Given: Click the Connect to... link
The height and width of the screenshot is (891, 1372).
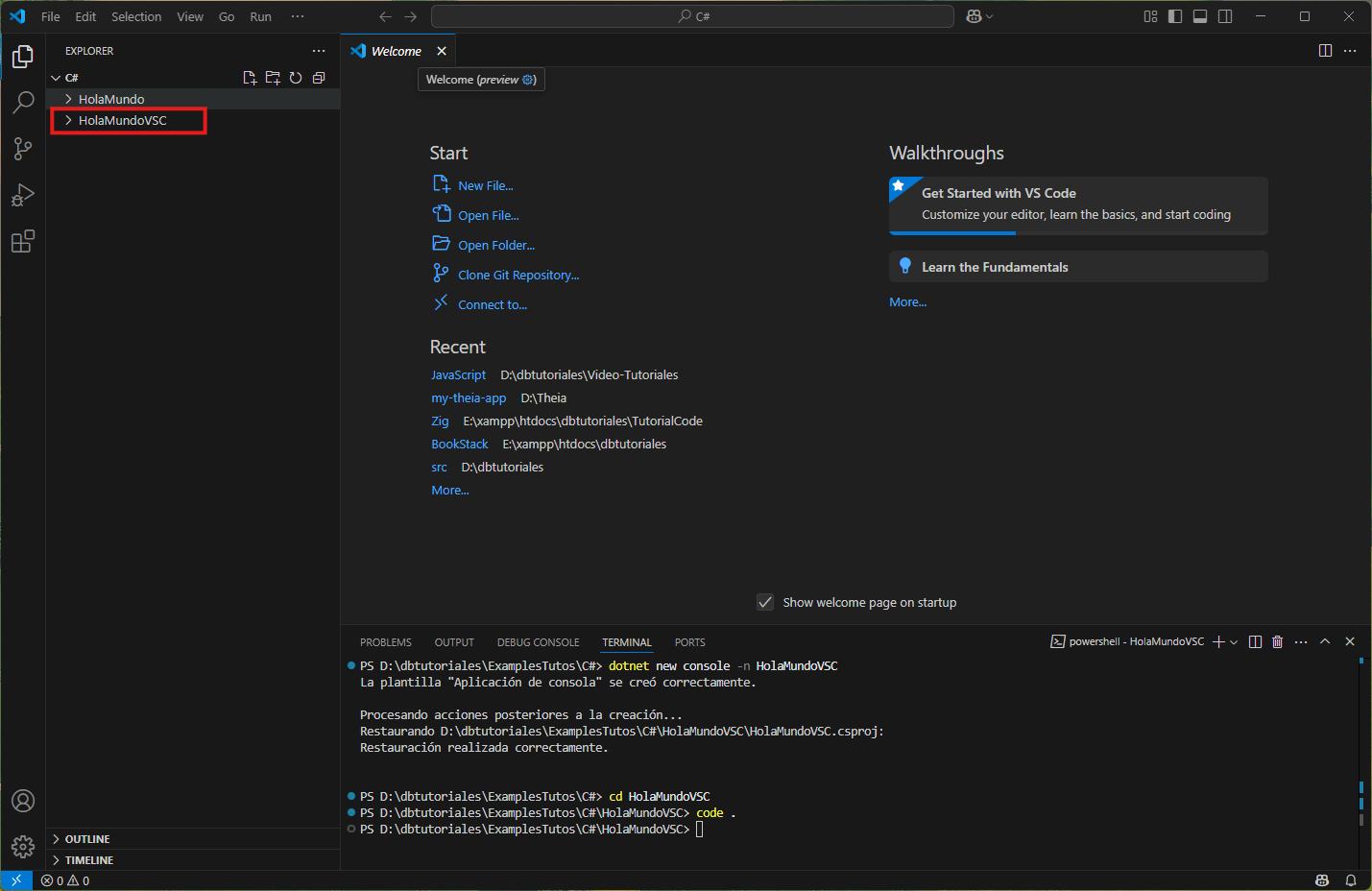Looking at the screenshot, I should pos(493,304).
